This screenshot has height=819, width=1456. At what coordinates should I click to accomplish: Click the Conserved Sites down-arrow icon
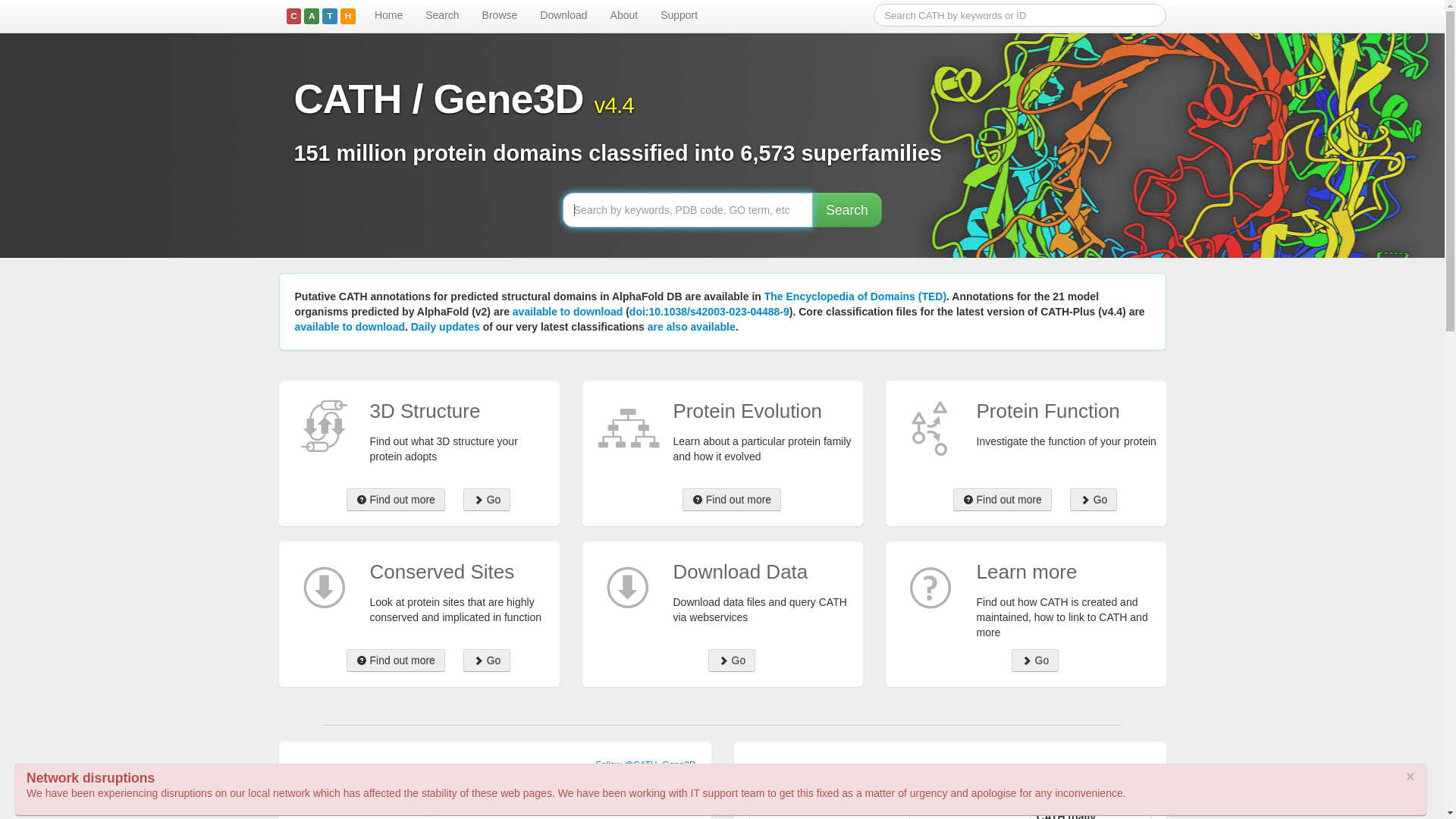point(324,588)
